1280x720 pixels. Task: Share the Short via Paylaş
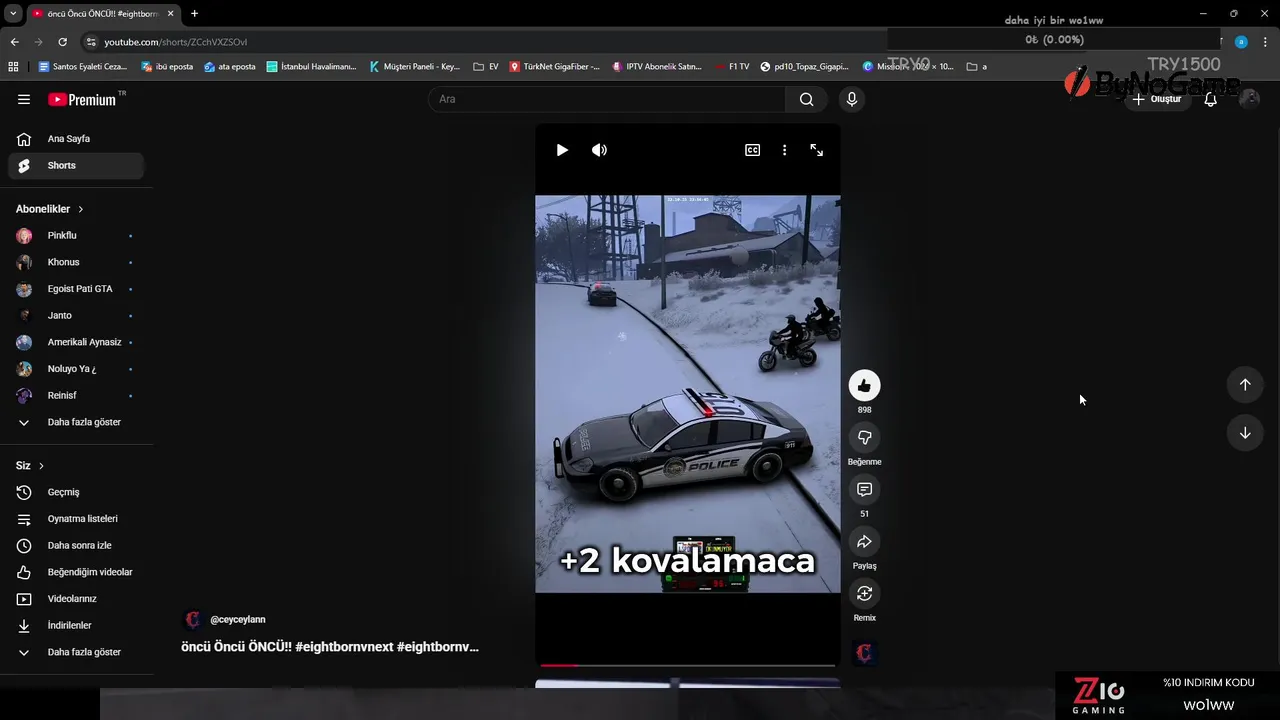(x=864, y=542)
